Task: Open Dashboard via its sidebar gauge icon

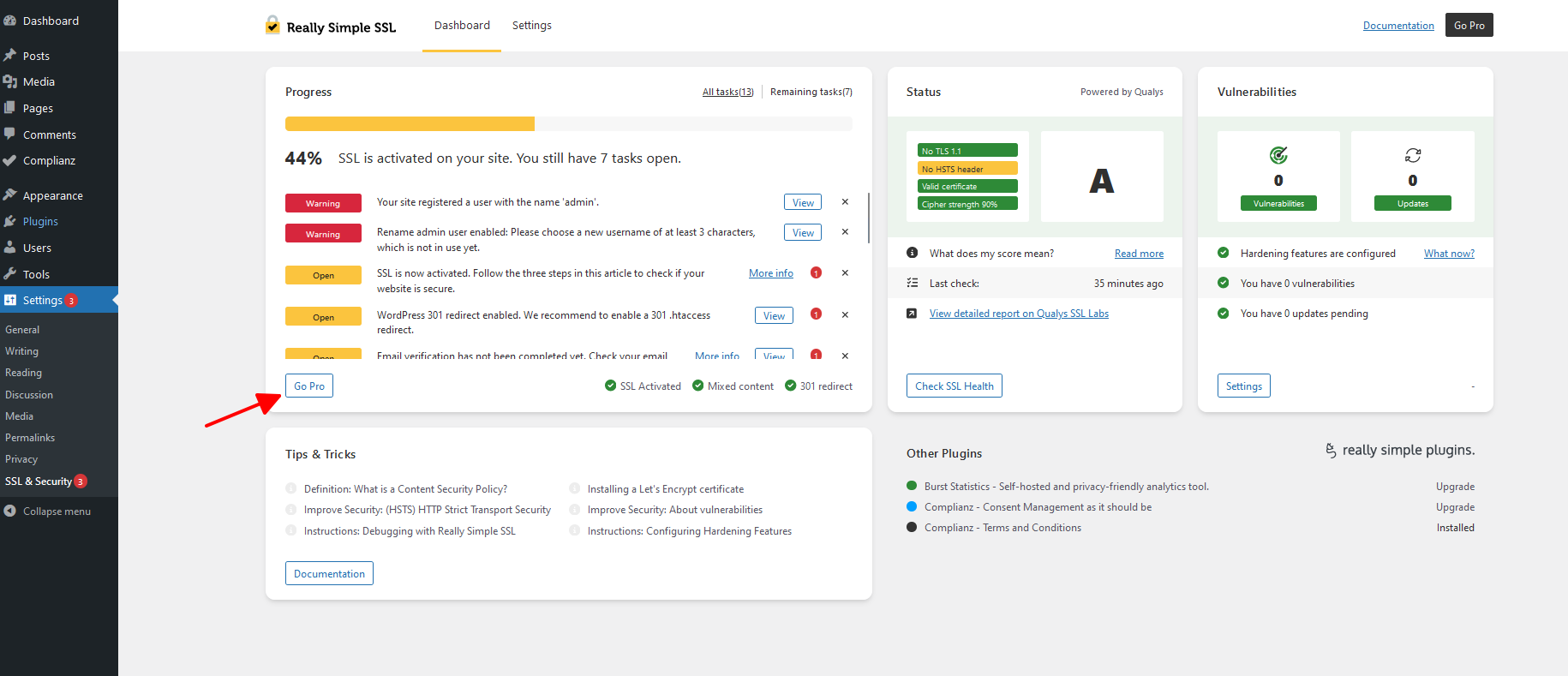Action: (x=10, y=21)
